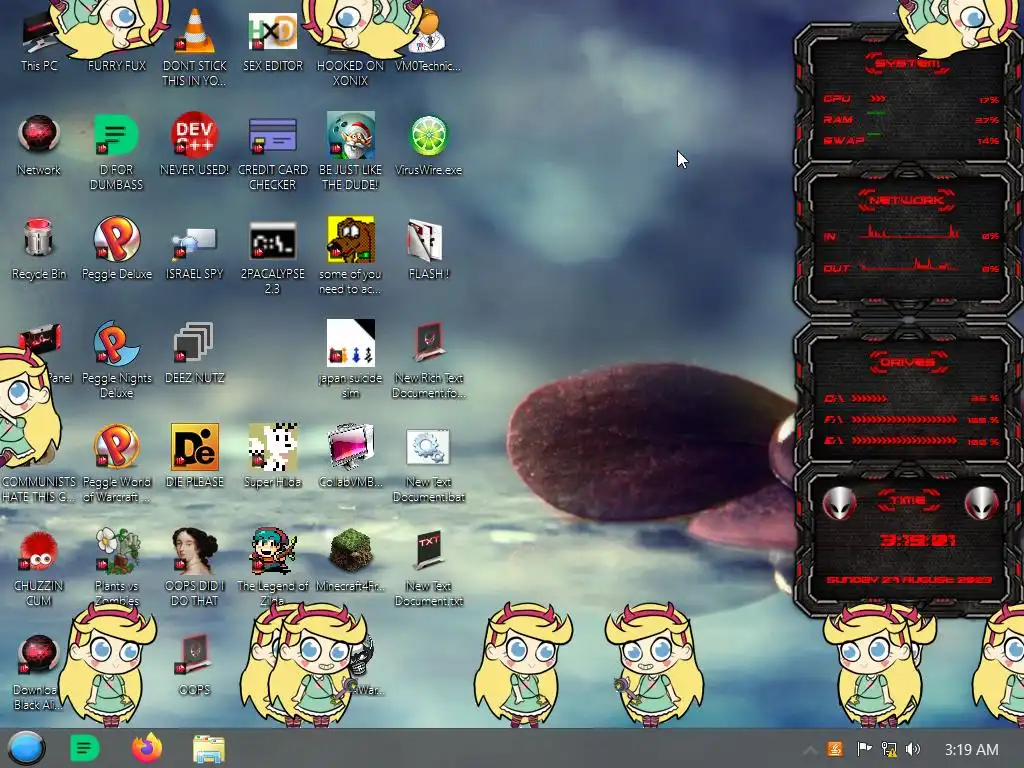Open New Rich Text Document file
The width and height of the screenshot is (1024, 768).
(428, 359)
